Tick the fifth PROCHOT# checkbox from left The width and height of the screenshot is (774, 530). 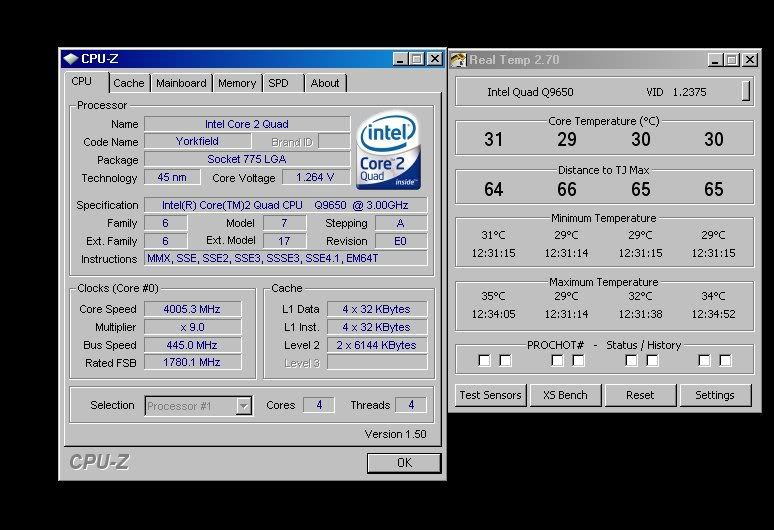[x=631, y=360]
